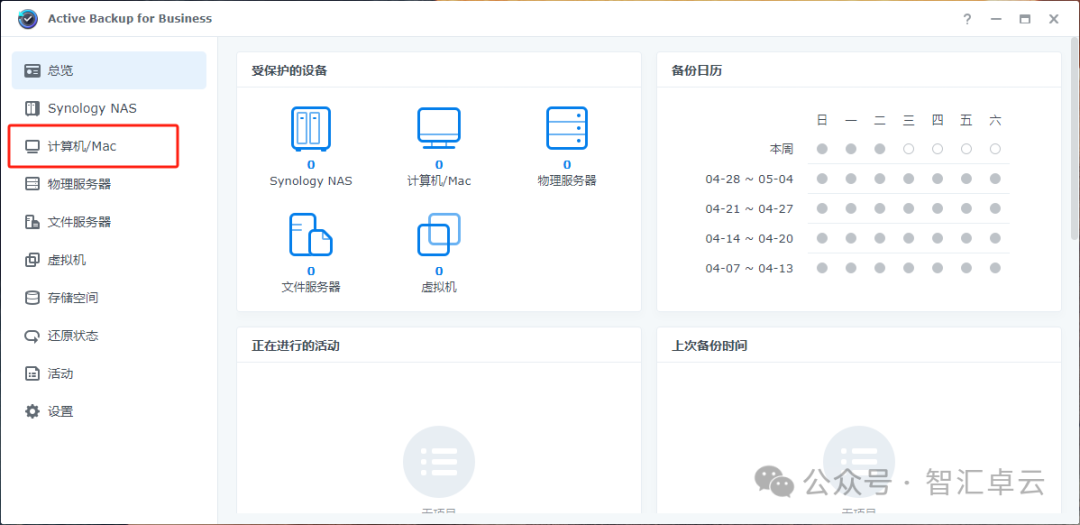1080x525 pixels.
Task: Click the 上次备份时间 panel title
Action: [x=709, y=346]
